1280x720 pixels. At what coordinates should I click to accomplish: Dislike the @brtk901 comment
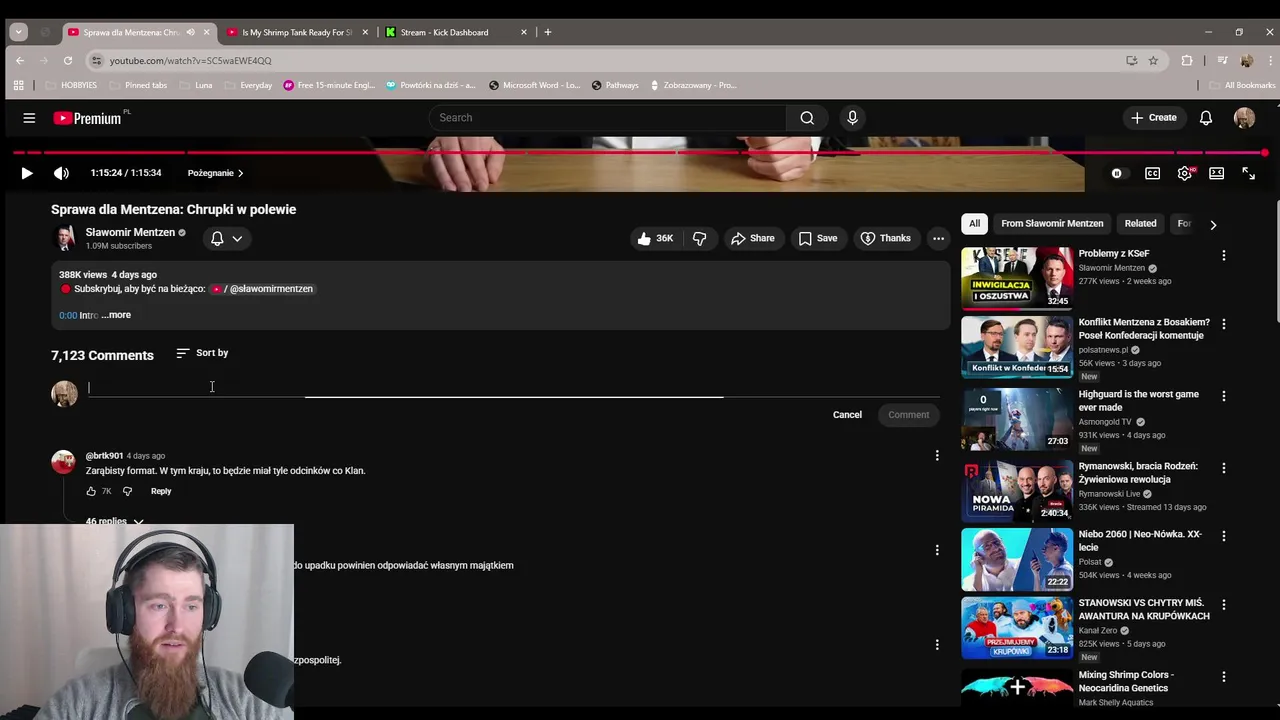click(127, 491)
